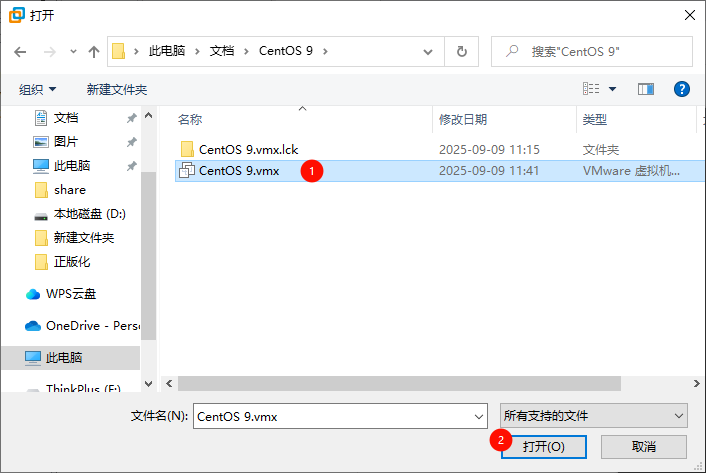706x473 pixels.
Task: Select the CentOS 9.vmx.lck folder
Action: 249,149
